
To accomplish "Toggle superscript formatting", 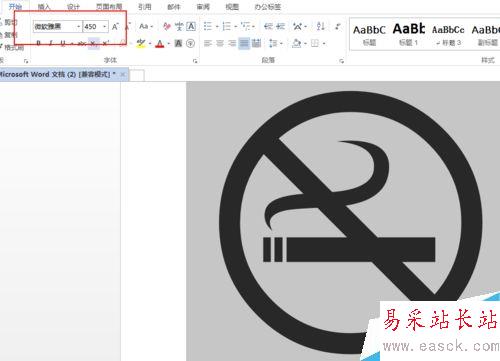I will [106, 43].
